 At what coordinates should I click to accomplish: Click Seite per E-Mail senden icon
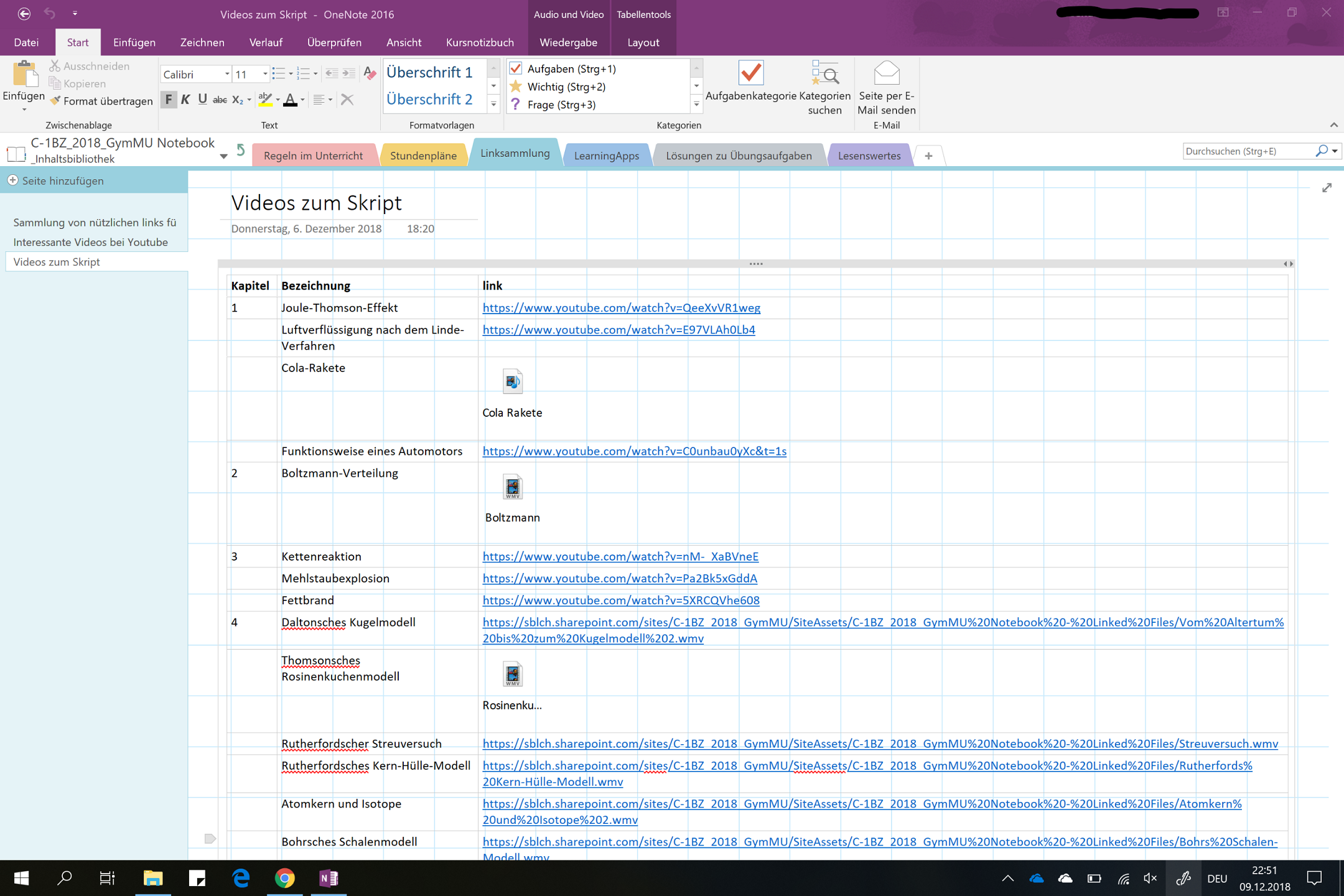(x=886, y=73)
